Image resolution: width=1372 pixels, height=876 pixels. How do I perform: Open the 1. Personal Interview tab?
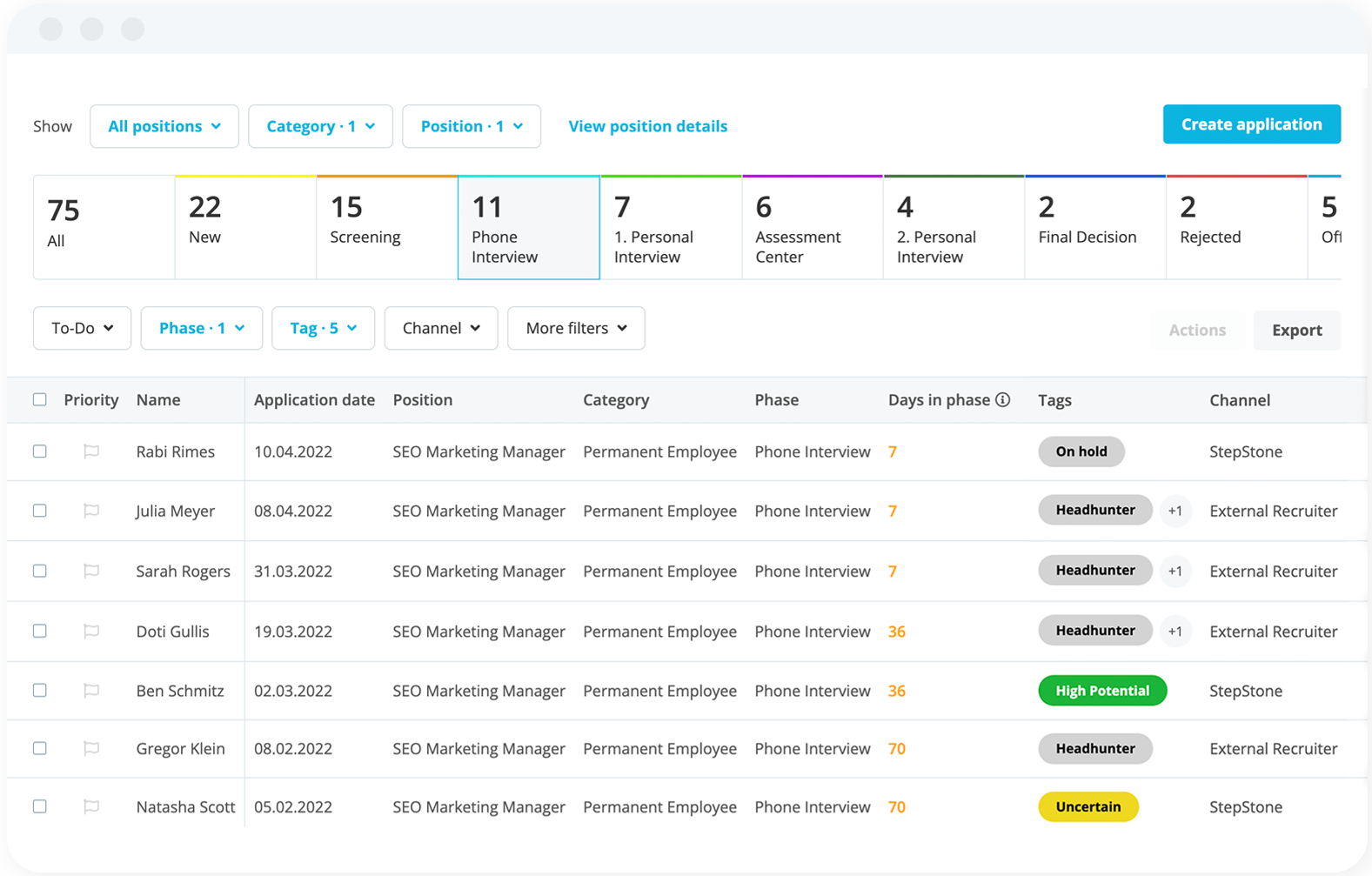click(x=671, y=227)
